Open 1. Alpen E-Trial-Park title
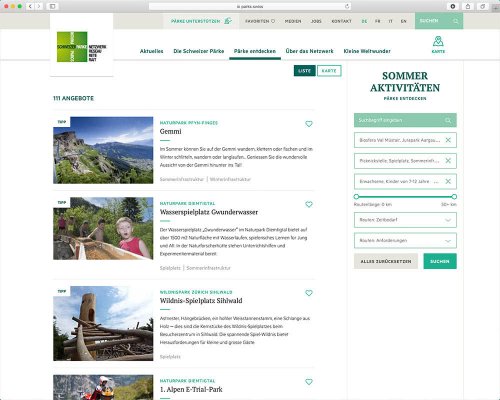Image resolution: width=500 pixels, height=400 pixels. [191, 389]
